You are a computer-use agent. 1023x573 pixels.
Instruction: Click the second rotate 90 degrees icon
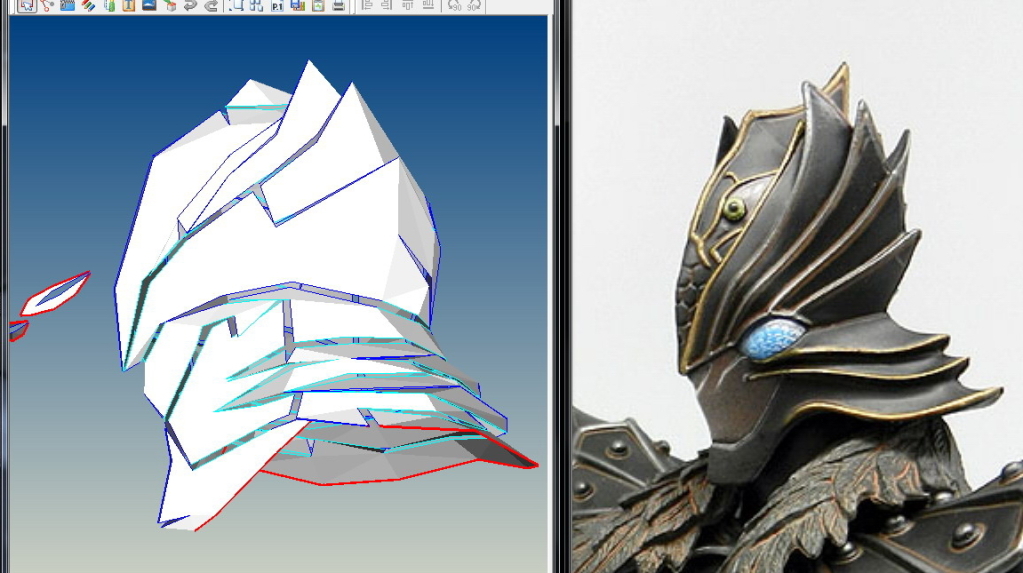coord(474,5)
